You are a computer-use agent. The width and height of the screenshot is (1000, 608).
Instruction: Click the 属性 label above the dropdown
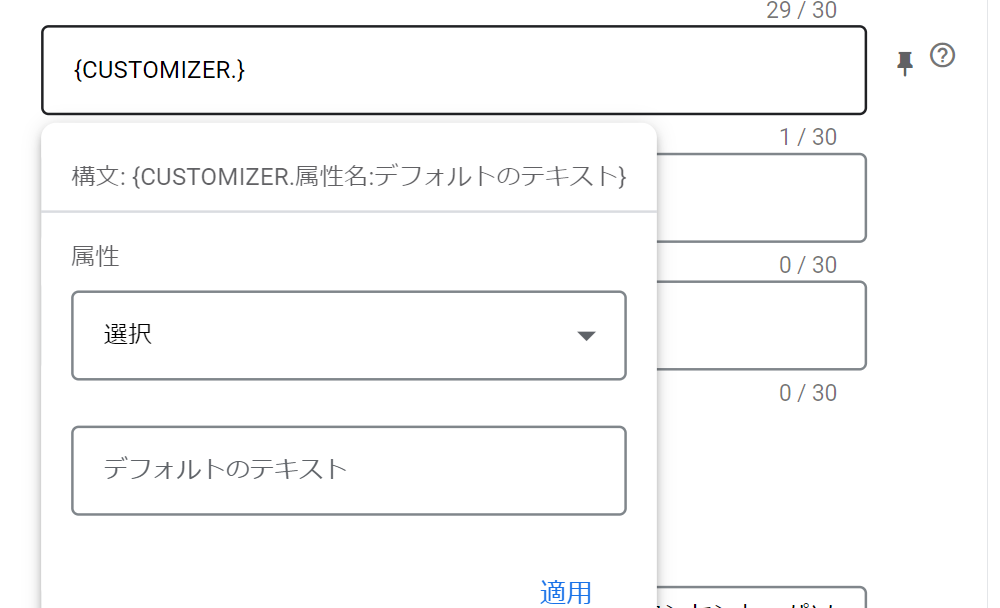click(95, 256)
